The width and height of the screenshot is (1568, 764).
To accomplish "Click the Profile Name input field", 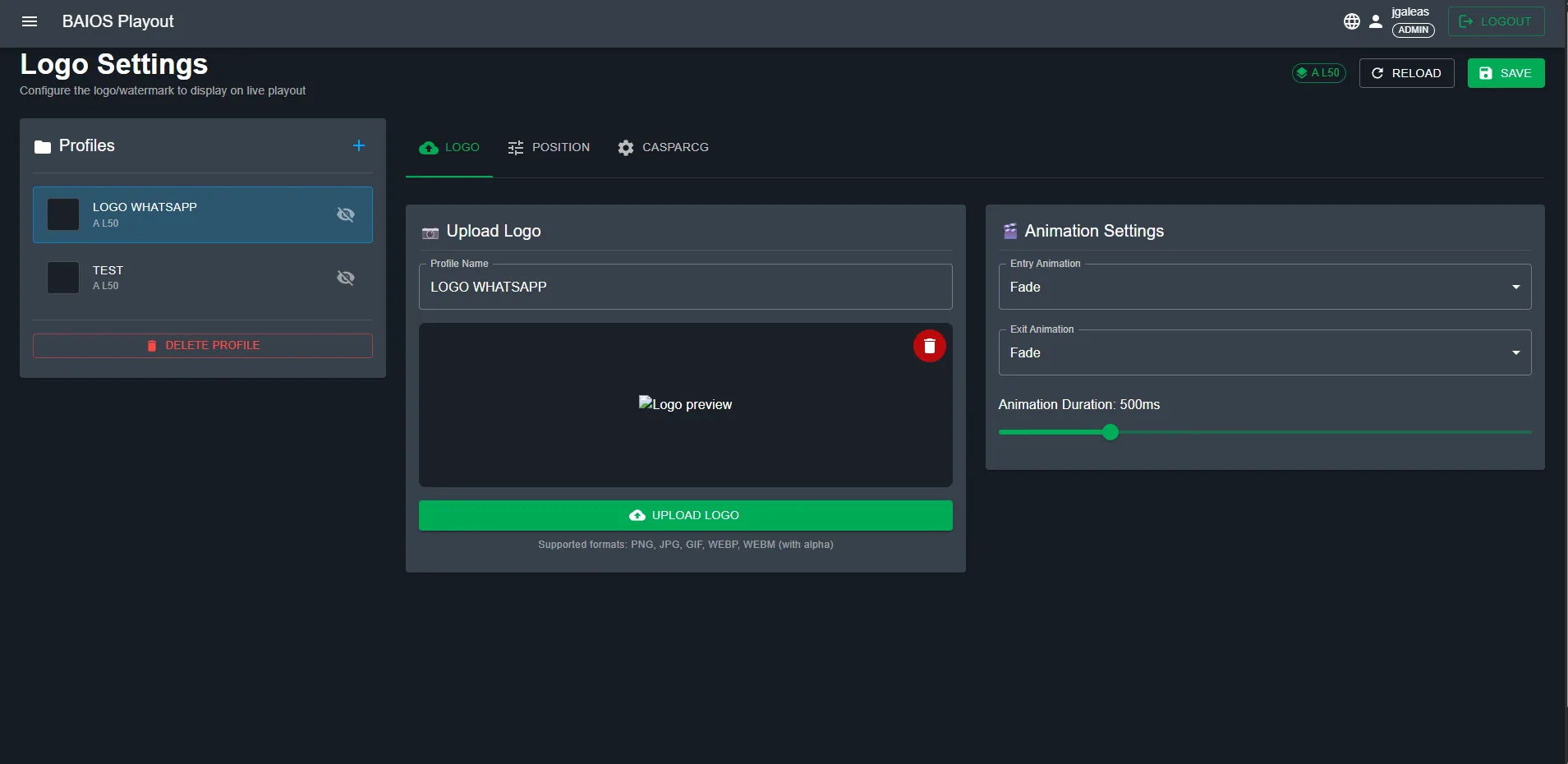I will coord(686,287).
